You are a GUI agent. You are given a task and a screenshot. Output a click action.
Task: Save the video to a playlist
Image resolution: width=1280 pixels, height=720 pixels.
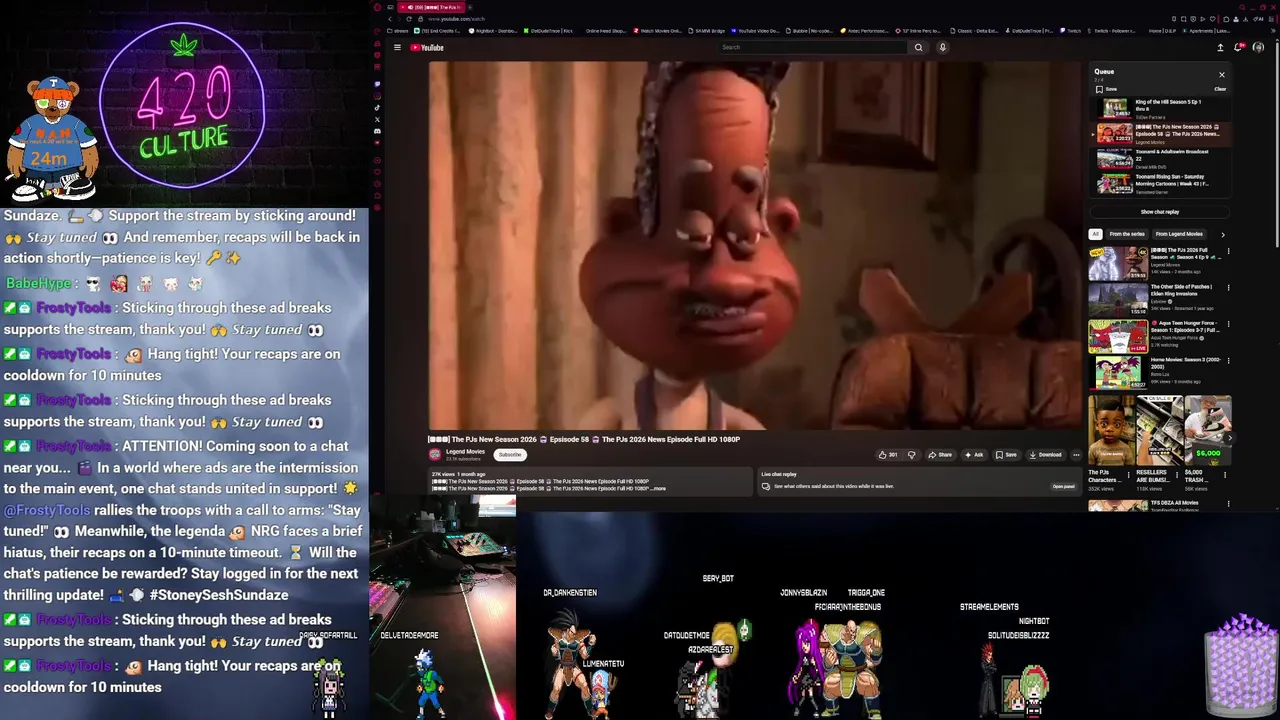pos(1006,455)
